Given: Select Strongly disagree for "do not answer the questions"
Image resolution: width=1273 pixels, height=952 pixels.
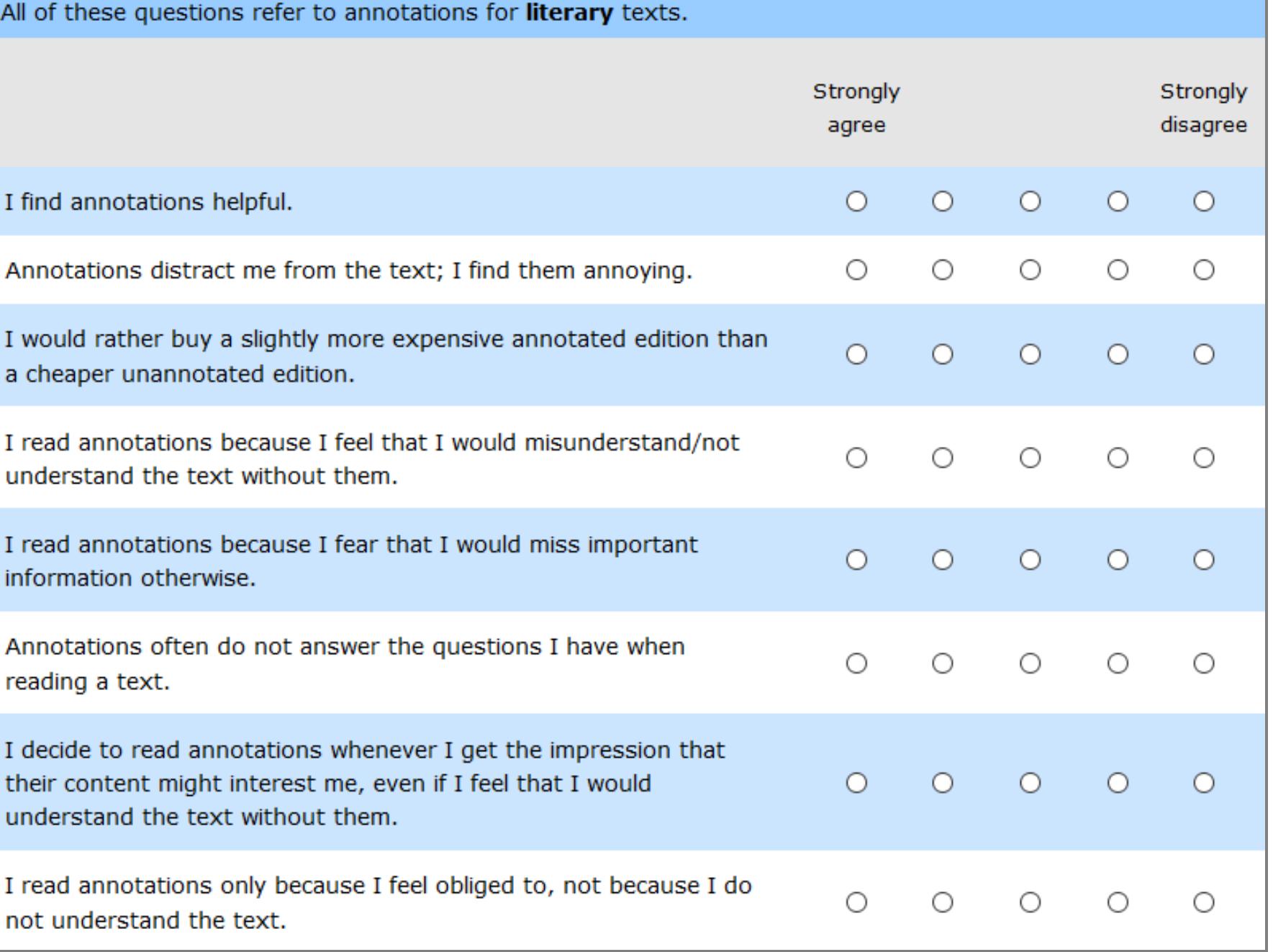Looking at the screenshot, I should click(1204, 663).
